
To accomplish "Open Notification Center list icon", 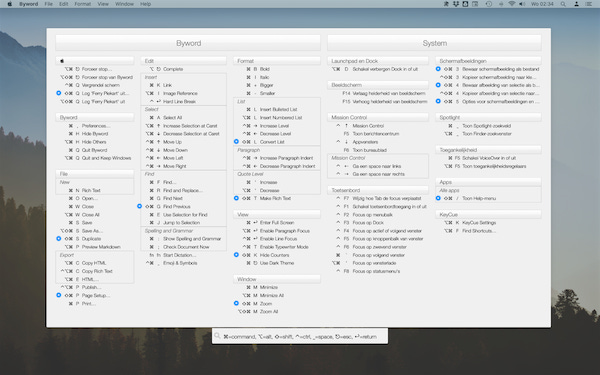I will (589, 4).
